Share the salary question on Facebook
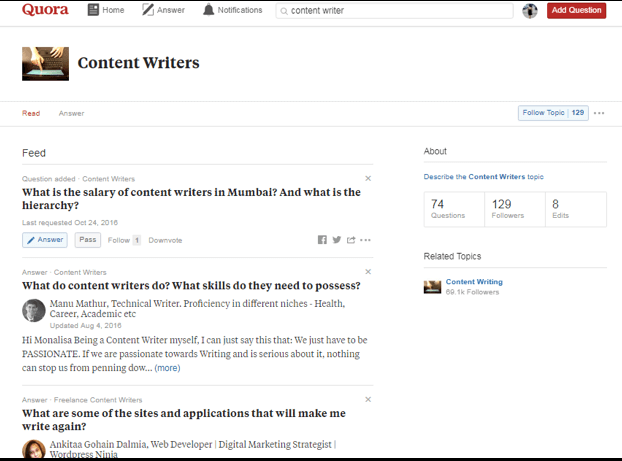 322,240
